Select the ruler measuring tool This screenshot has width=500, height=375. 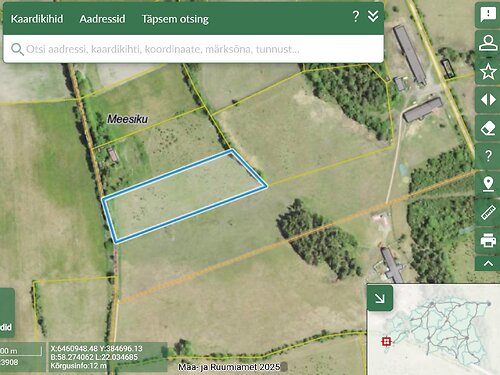point(488,212)
